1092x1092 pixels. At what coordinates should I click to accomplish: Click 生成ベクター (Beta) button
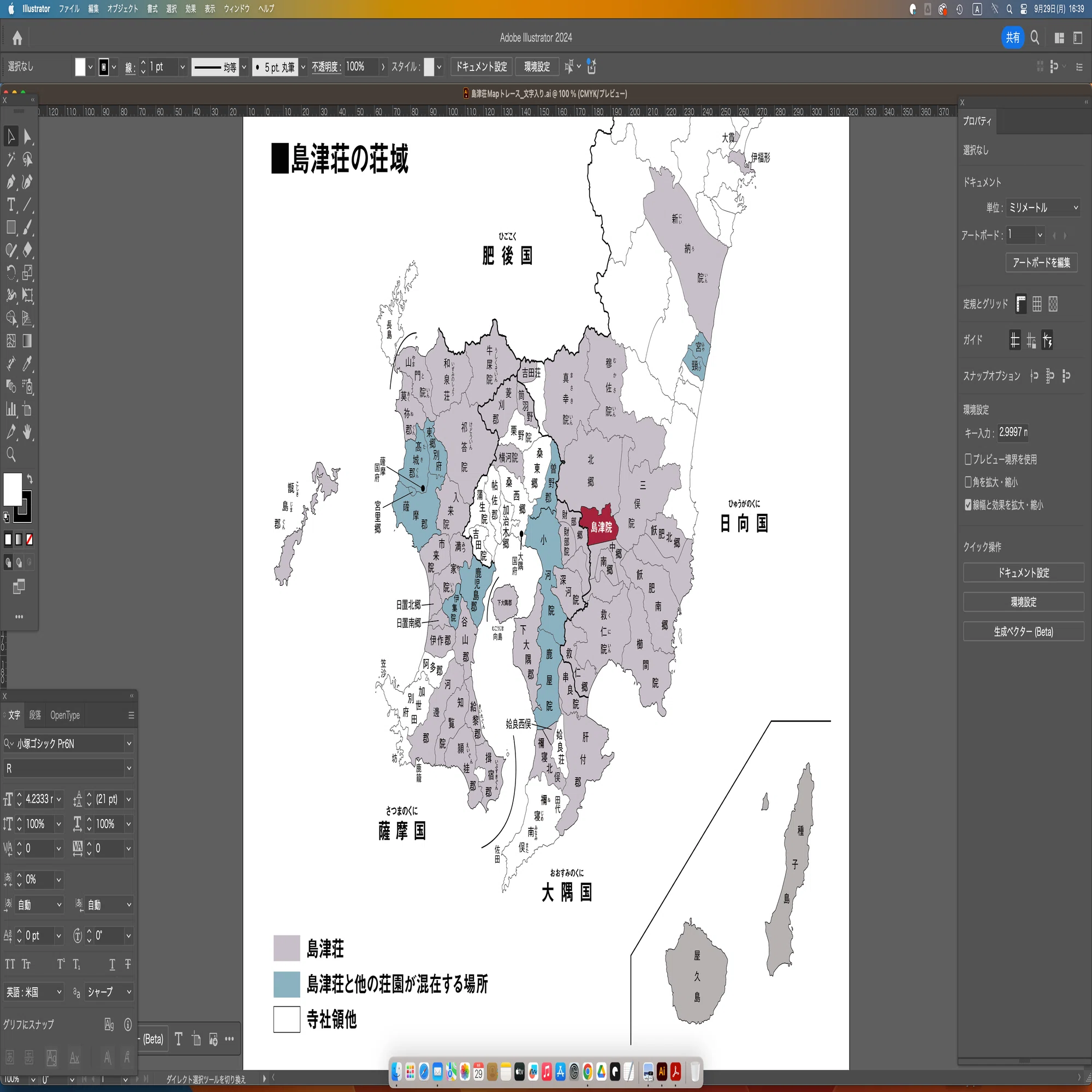(x=1024, y=632)
